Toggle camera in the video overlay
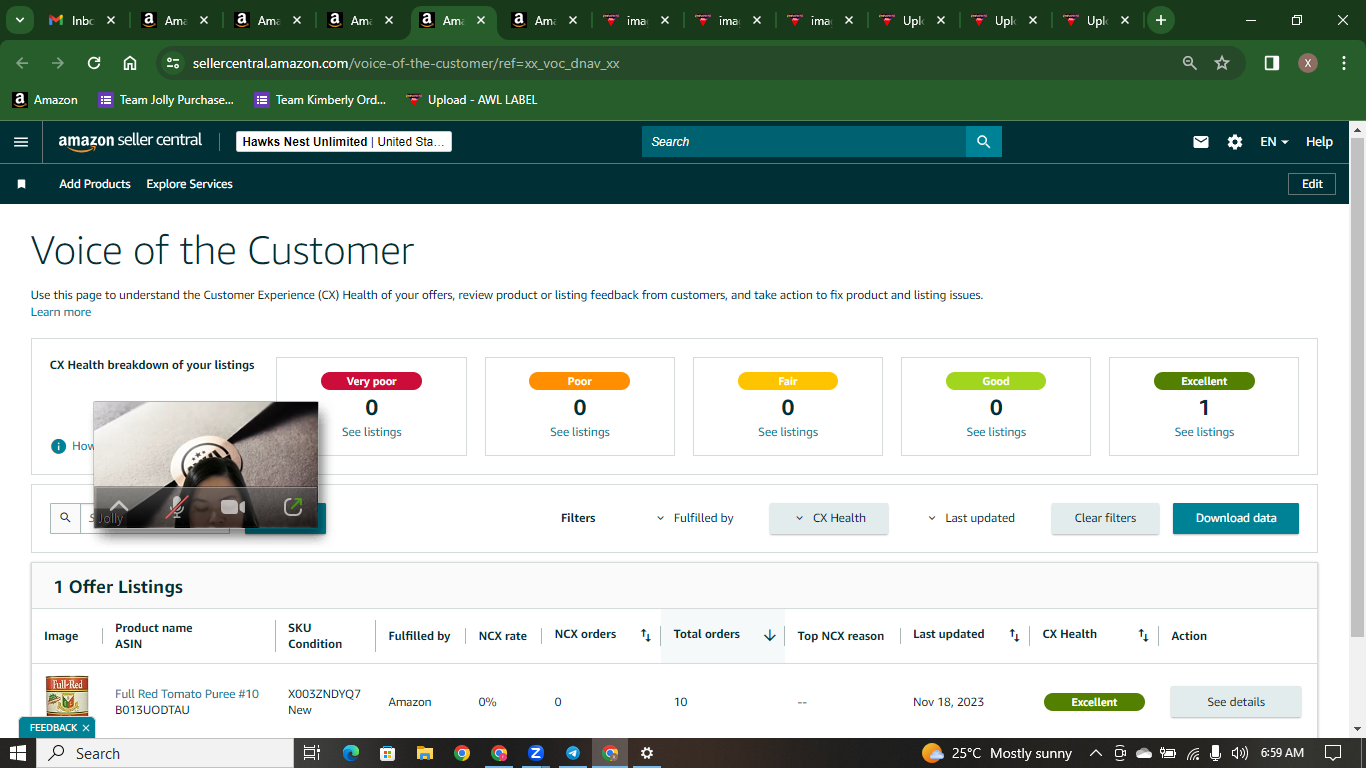Image resolution: width=1366 pixels, height=768 pixels. click(x=233, y=508)
